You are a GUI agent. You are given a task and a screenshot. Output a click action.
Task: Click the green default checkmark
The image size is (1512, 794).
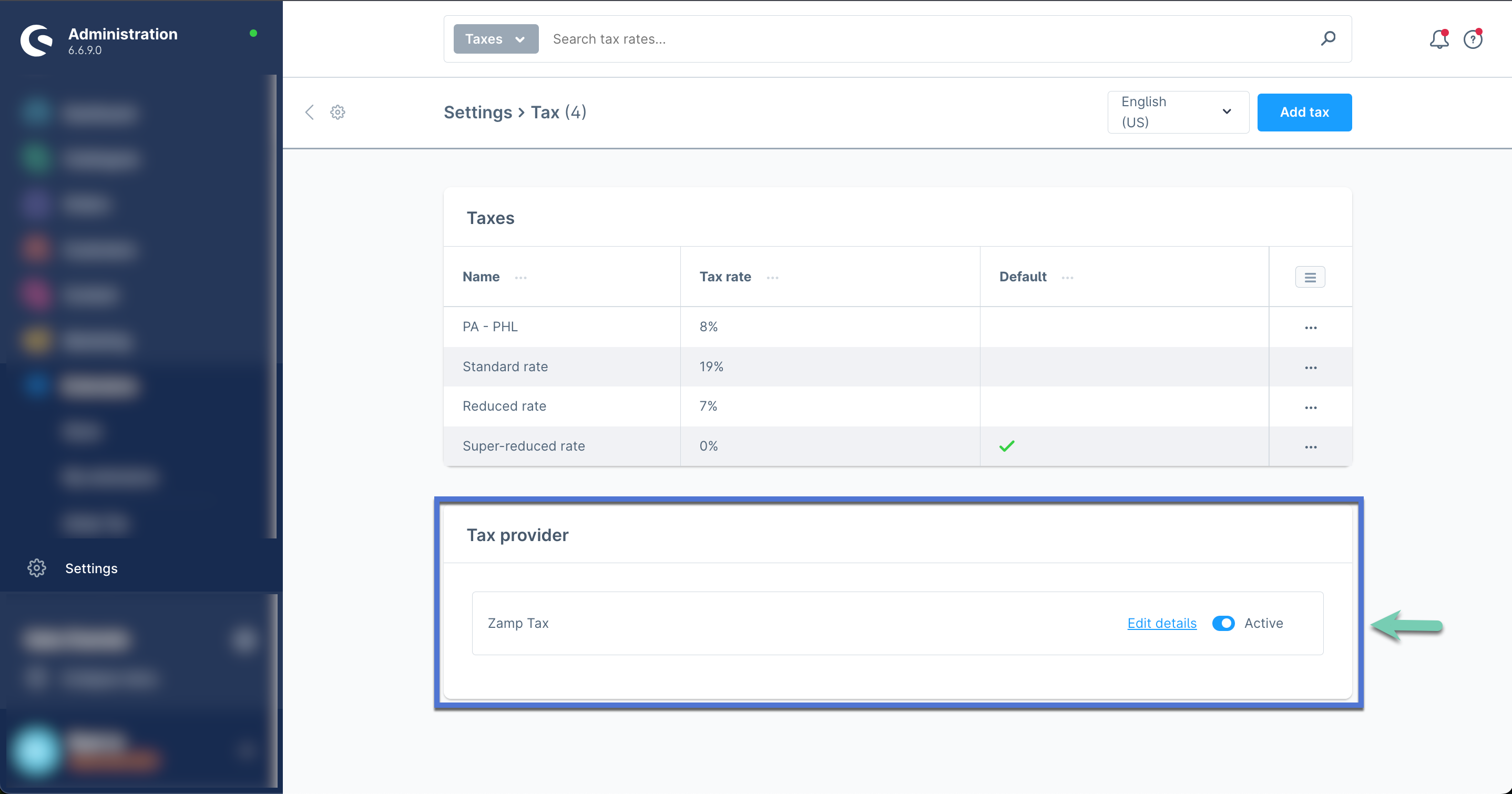tap(1007, 446)
